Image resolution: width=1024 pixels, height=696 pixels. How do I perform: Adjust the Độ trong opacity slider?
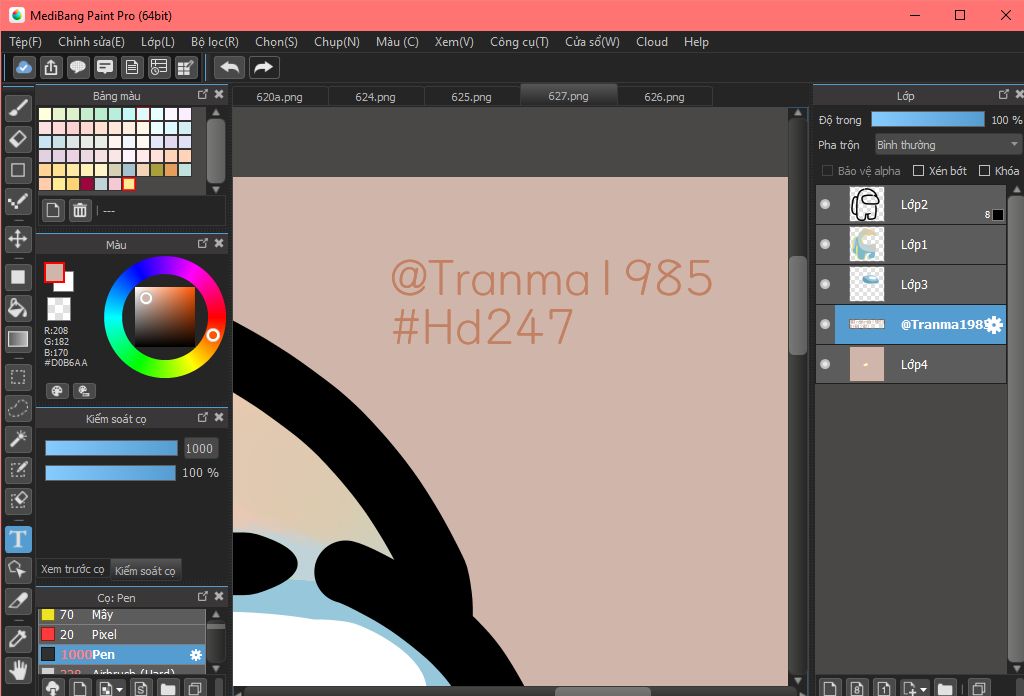coord(927,119)
